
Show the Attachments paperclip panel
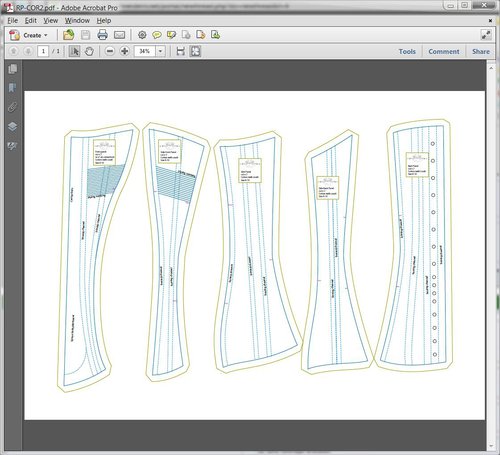tap(13, 107)
